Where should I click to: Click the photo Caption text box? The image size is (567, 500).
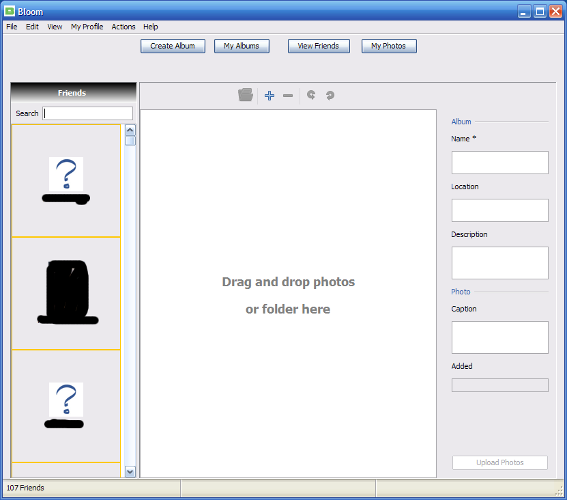(x=500, y=337)
